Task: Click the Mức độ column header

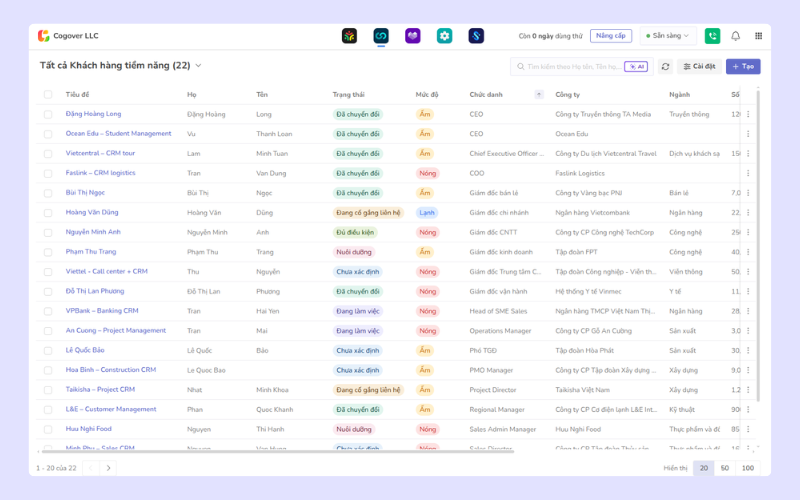Action: (x=427, y=94)
